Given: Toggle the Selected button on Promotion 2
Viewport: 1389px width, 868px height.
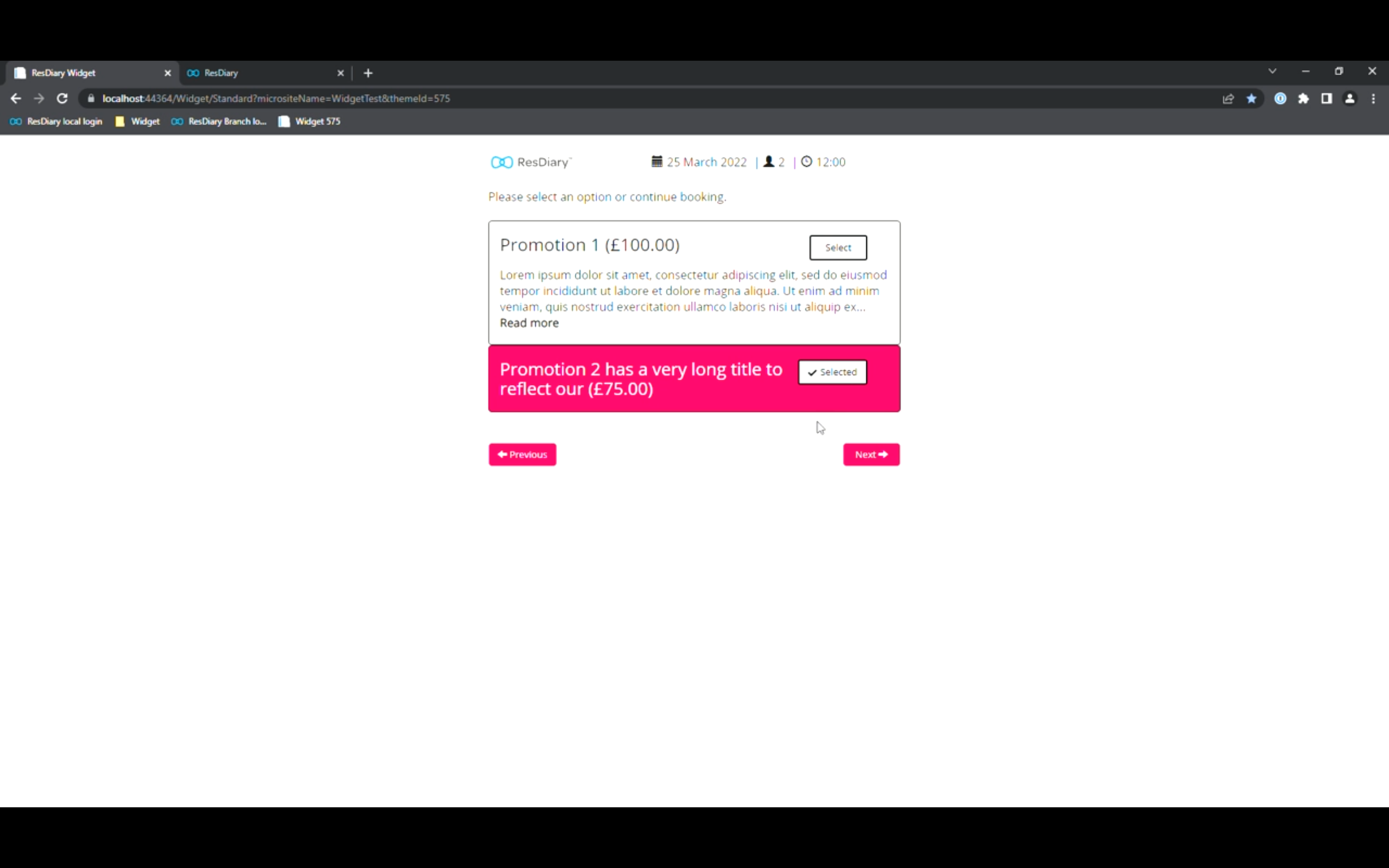Looking at the screenshot, I should click(833, 372).
